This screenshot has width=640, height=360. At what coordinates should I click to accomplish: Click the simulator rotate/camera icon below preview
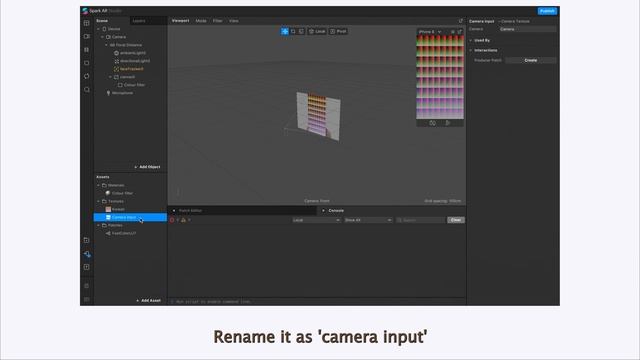432,123
